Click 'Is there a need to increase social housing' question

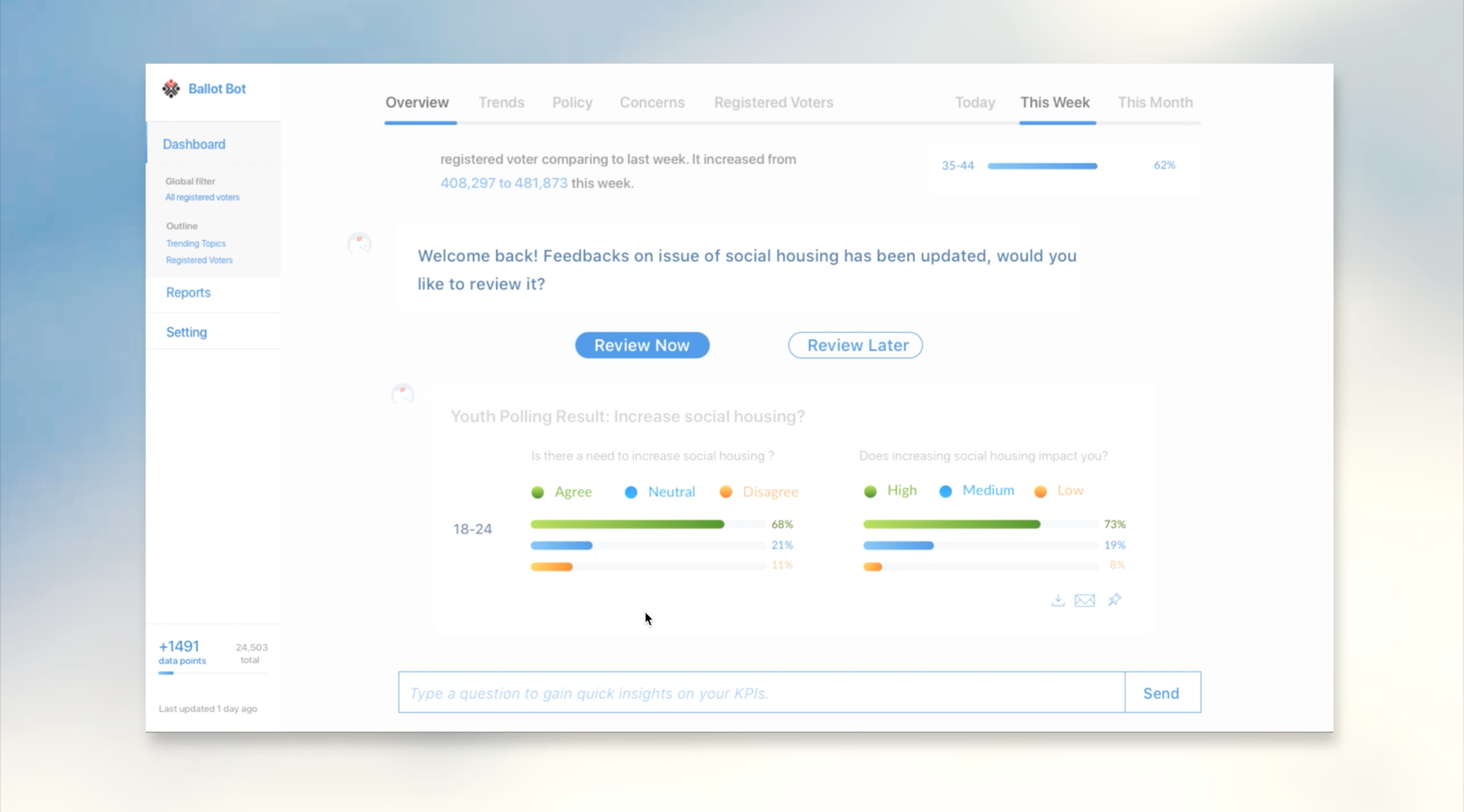pyautogui.click(x=653, y=456)
